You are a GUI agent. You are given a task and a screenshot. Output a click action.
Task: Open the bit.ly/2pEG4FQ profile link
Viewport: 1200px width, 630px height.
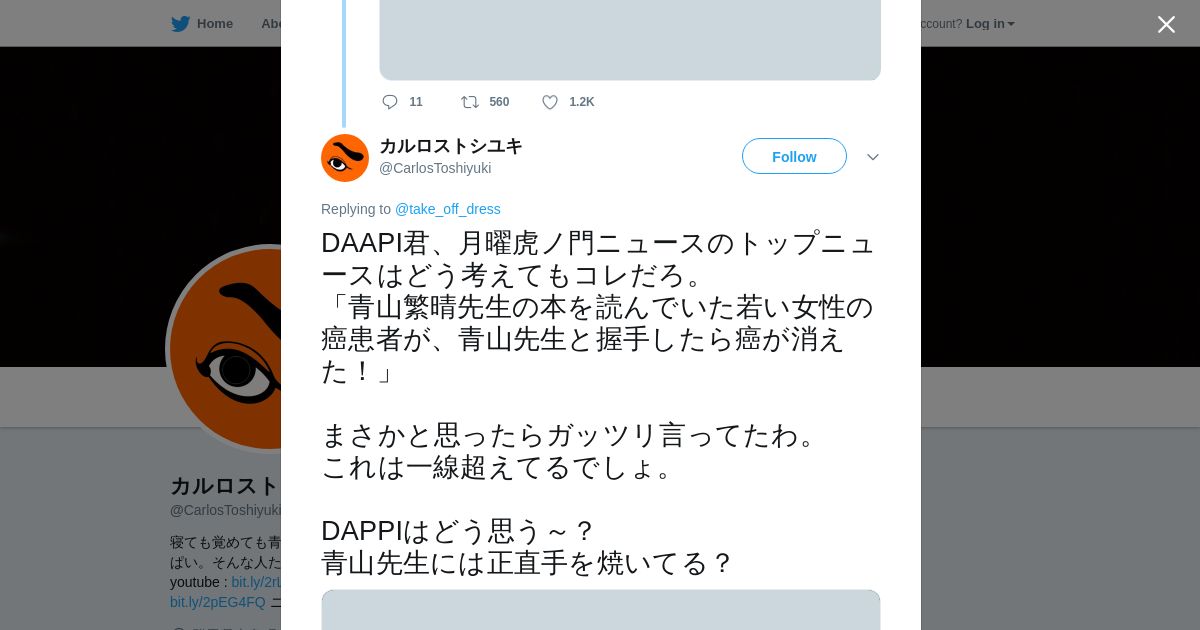click(218, 602)
